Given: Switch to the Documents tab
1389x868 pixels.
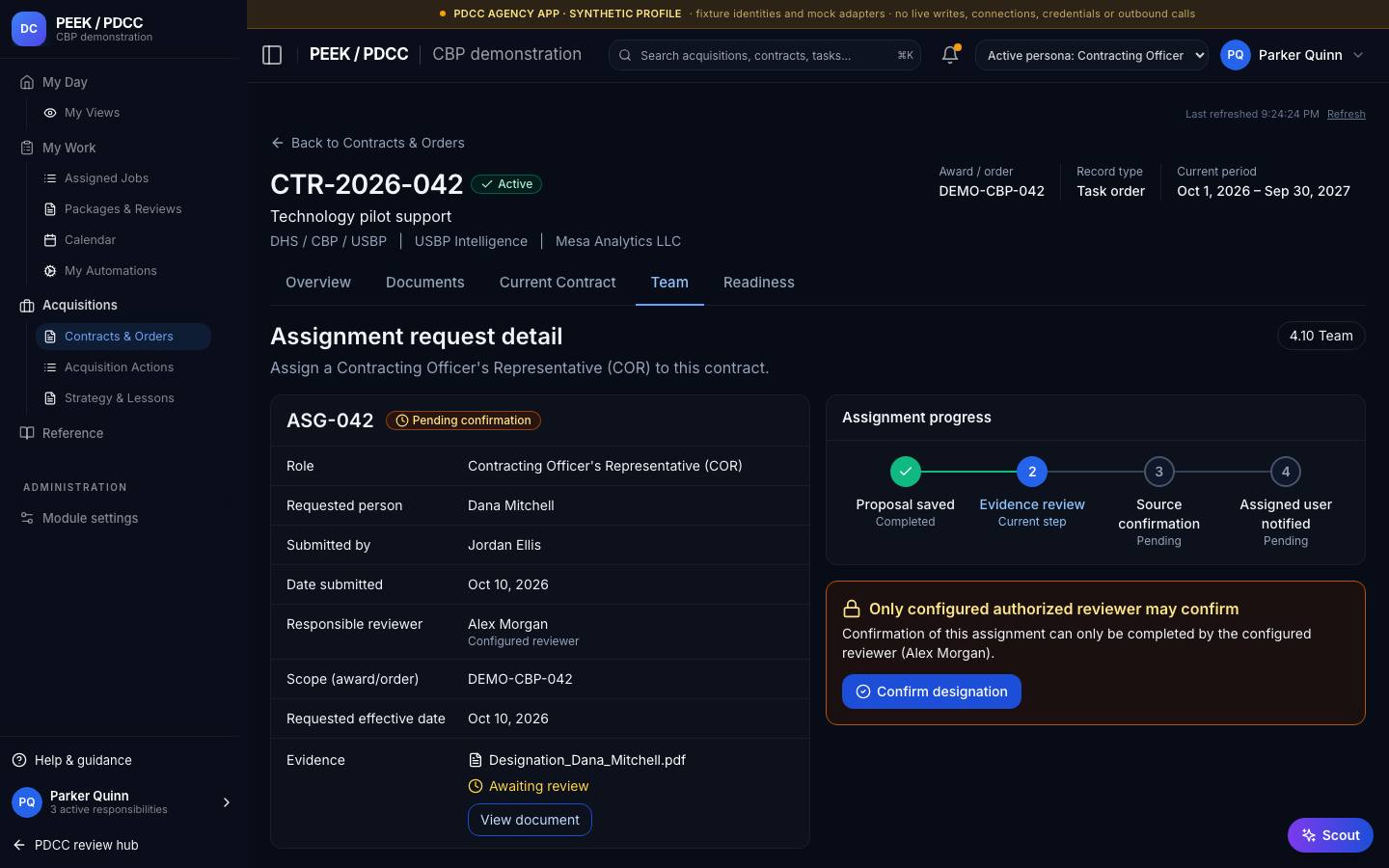Looking at the screenshot, I should 425,283.
